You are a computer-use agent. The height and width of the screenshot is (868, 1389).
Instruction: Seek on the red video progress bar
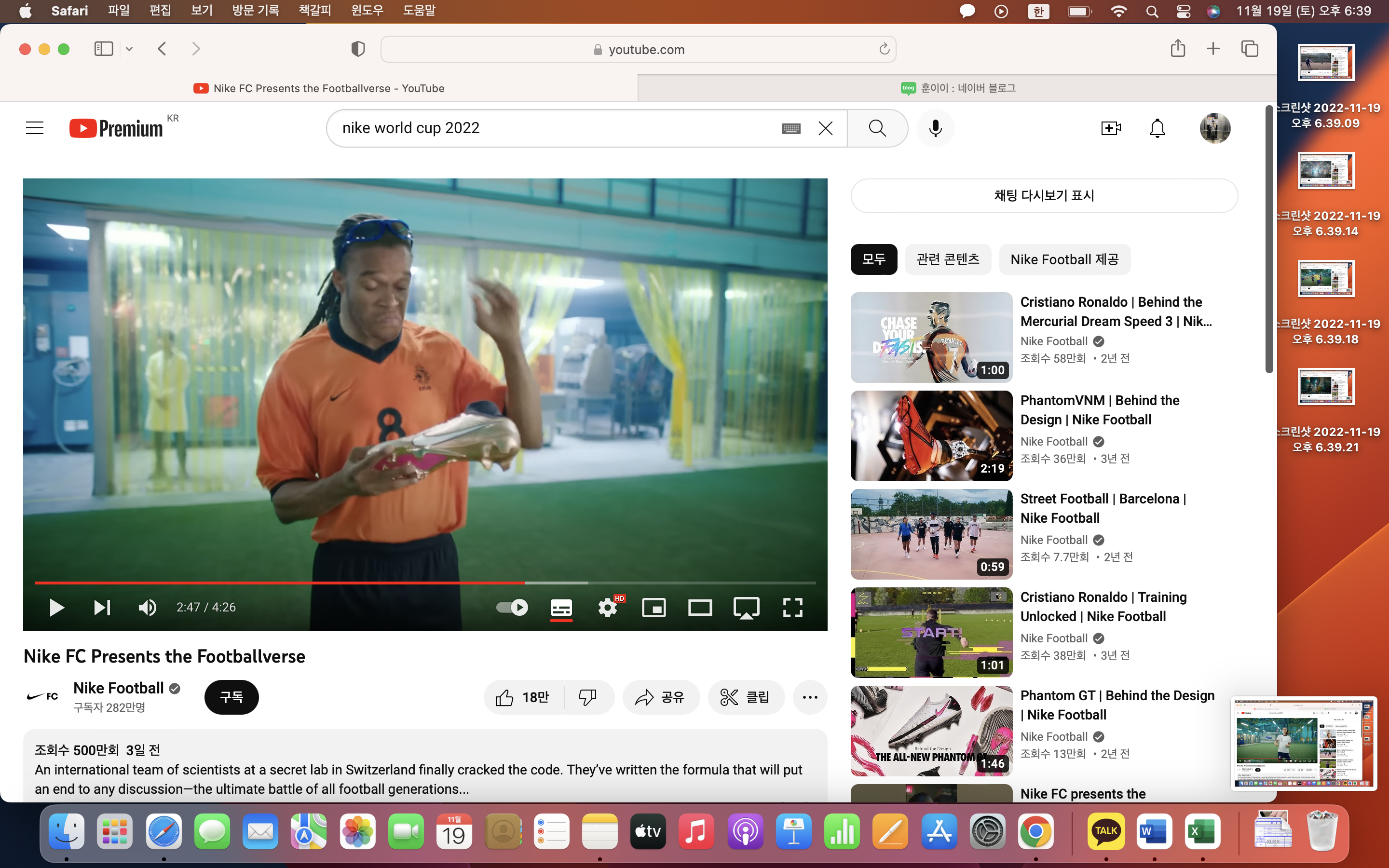pos(425,583)
